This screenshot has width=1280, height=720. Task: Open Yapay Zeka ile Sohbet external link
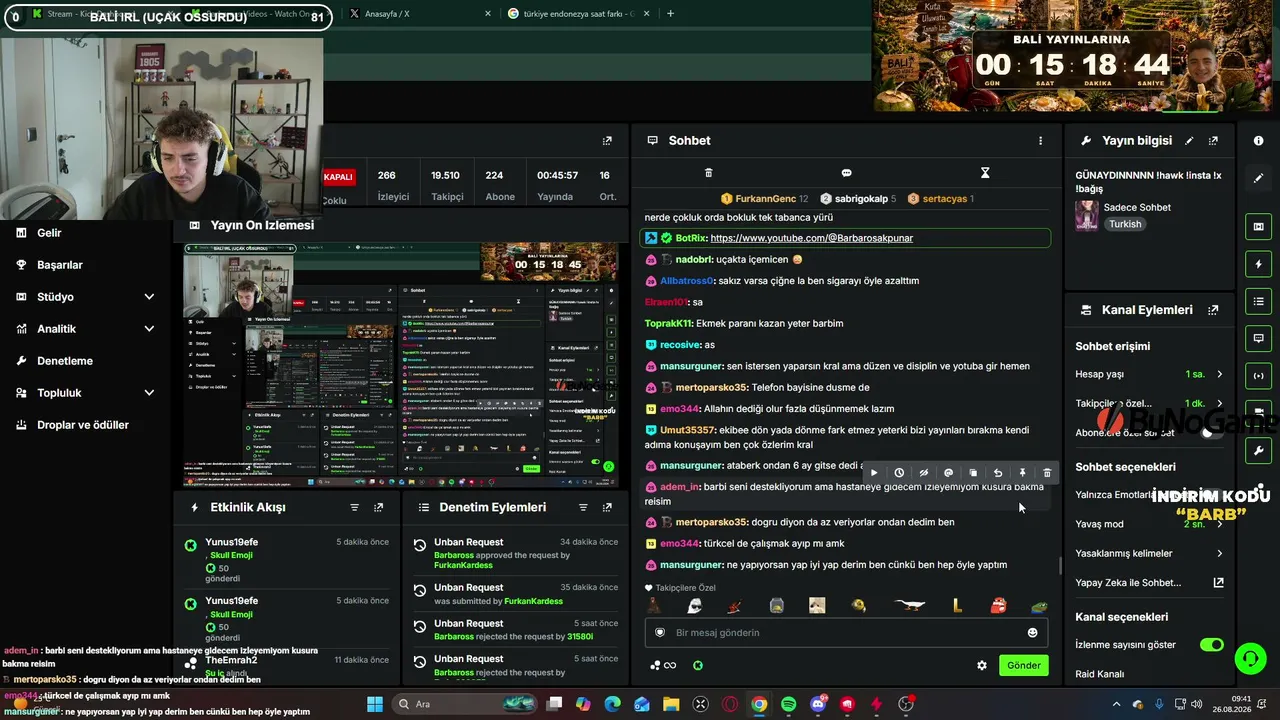1219,583
